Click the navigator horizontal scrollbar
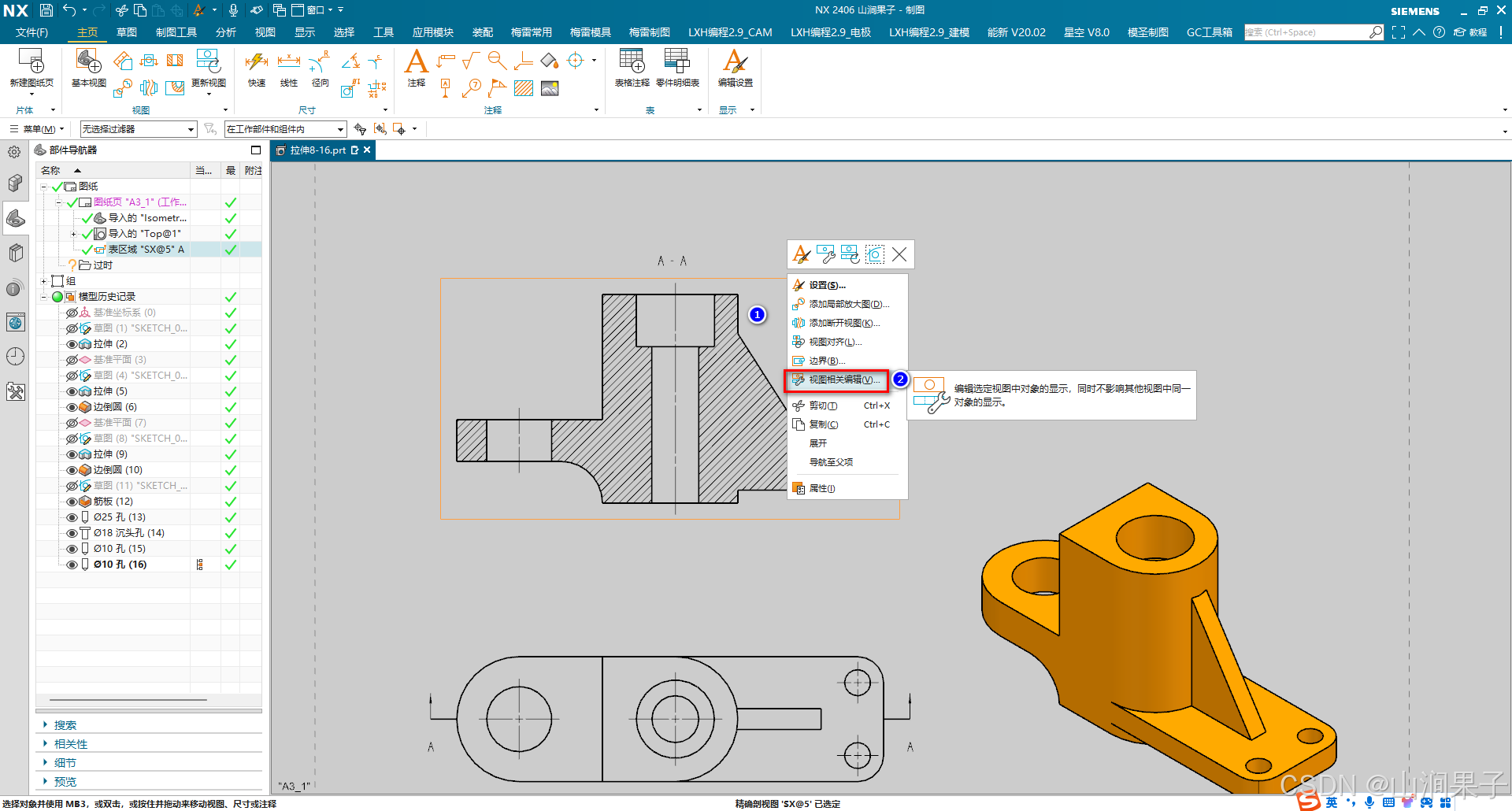This screenshot has height=811, width=1512. 128,699
